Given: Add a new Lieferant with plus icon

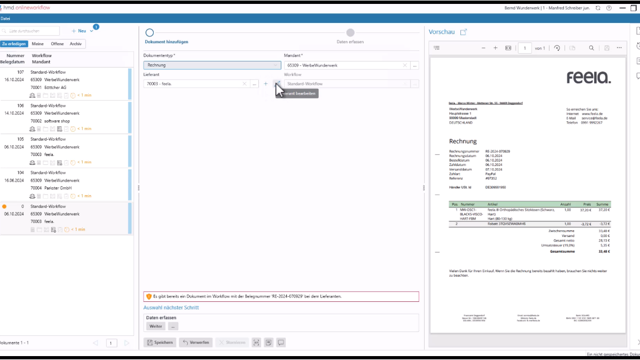Looking at the screenshot, I should (x=266, y=84).
